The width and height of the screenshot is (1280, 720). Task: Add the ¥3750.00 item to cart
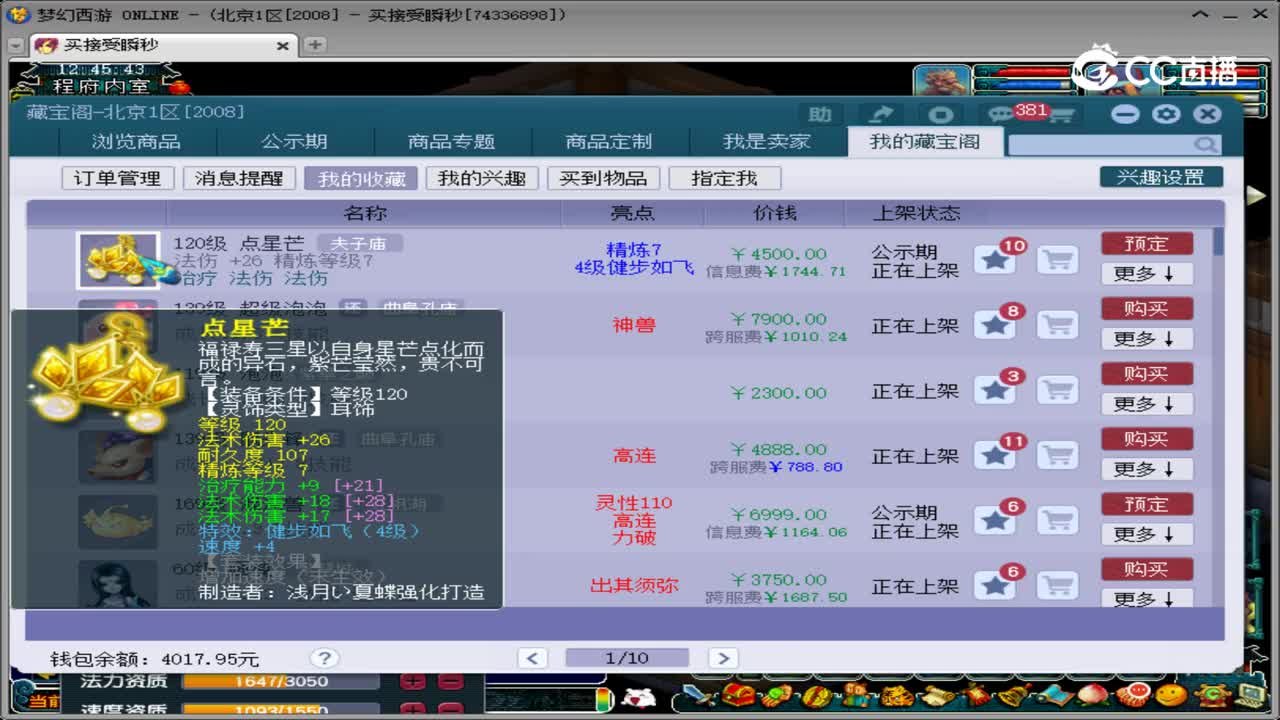click(x=1057, y=585)
